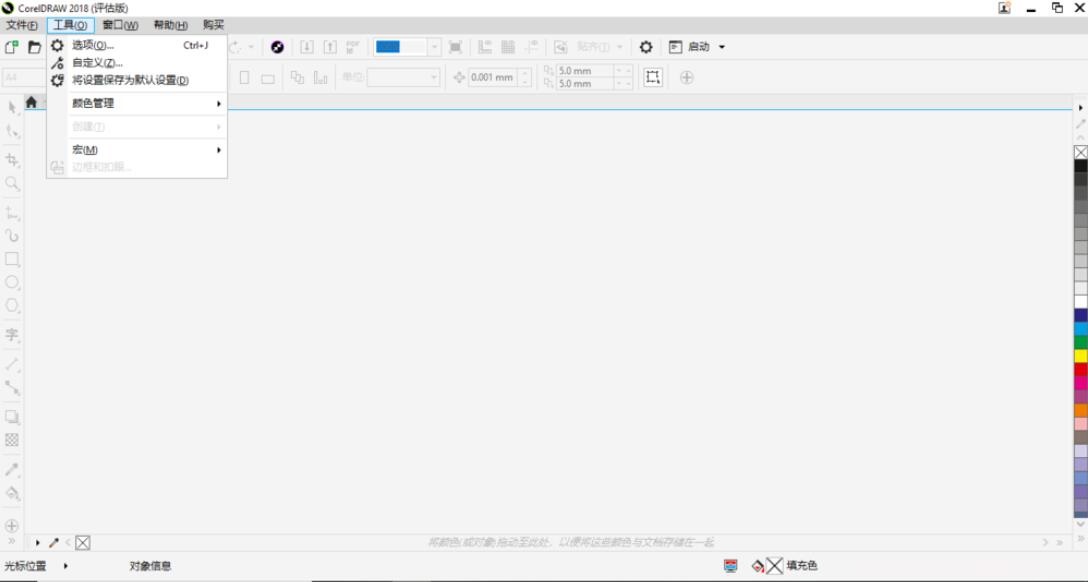Open the 窗口(W) menu
Viewport: 1088px width, 582px height.
click(x=120, y=26)
